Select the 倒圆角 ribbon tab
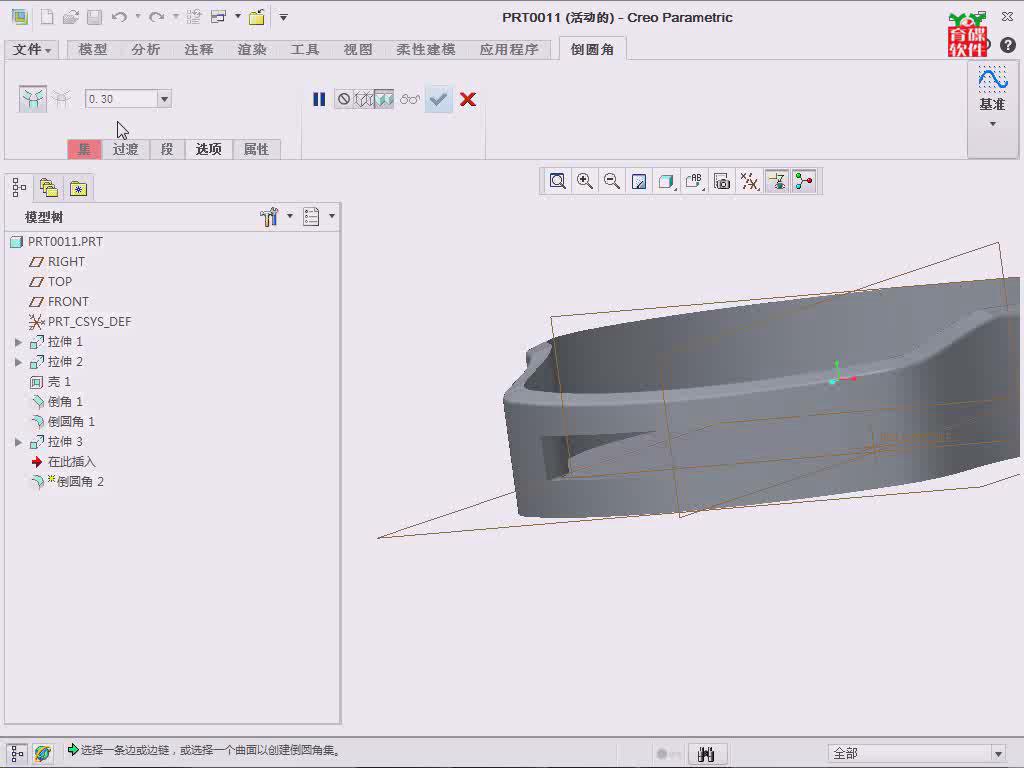Viewport: 1024px width, 768px height. click(592, 50)
